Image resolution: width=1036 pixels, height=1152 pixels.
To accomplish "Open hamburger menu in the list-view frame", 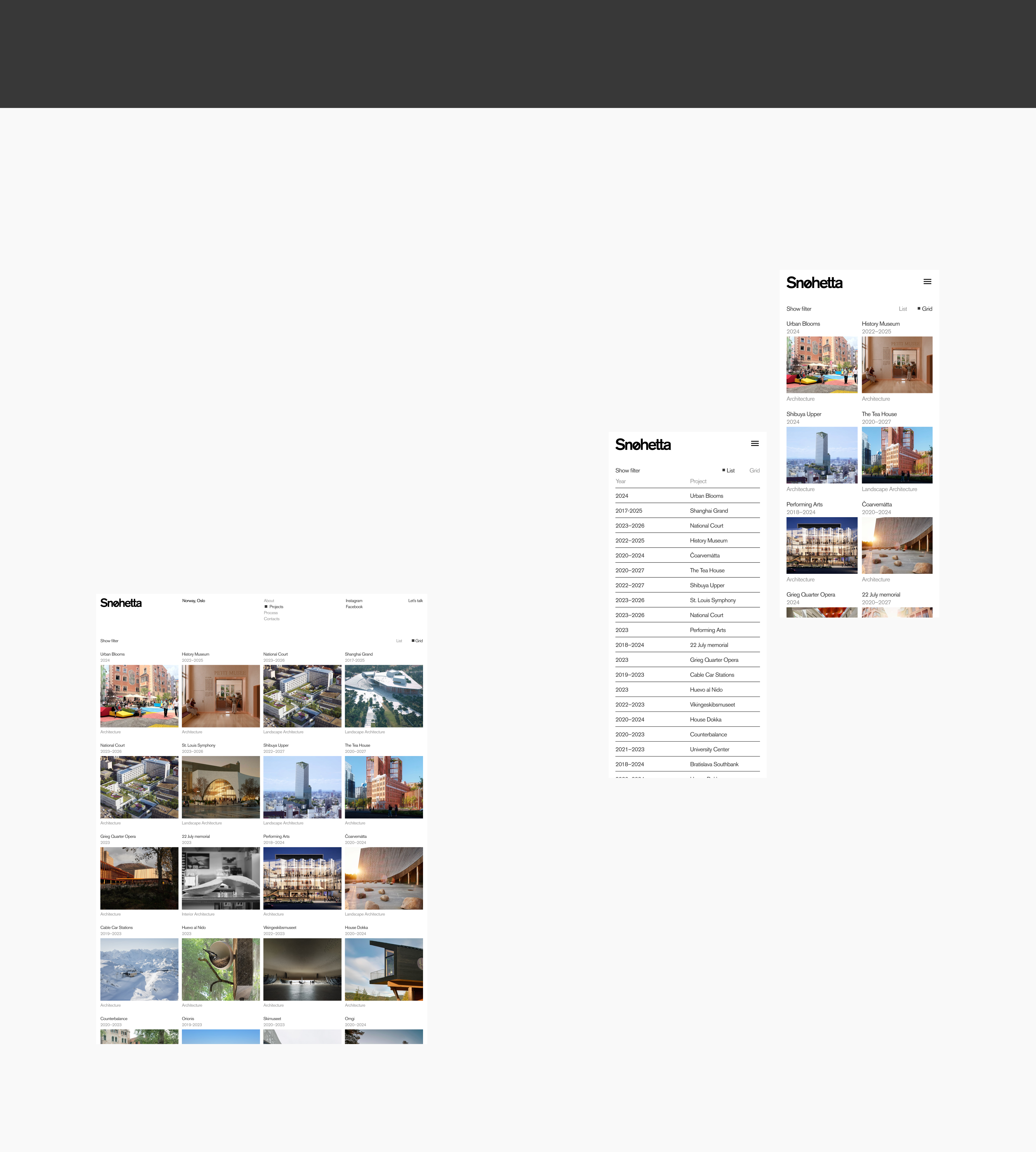I will tap(755, 443).
